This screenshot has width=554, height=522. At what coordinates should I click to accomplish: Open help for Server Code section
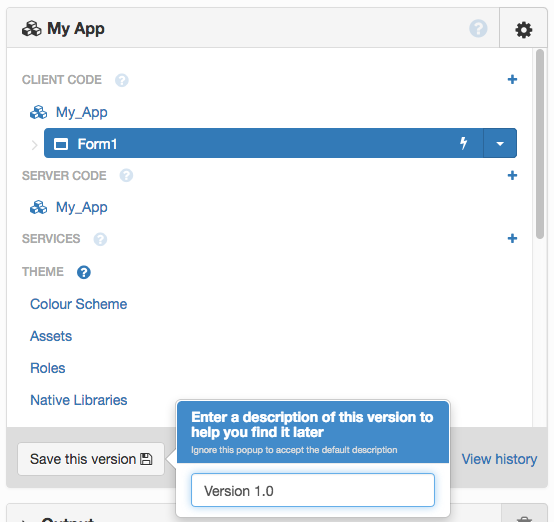tap(126, 175)
